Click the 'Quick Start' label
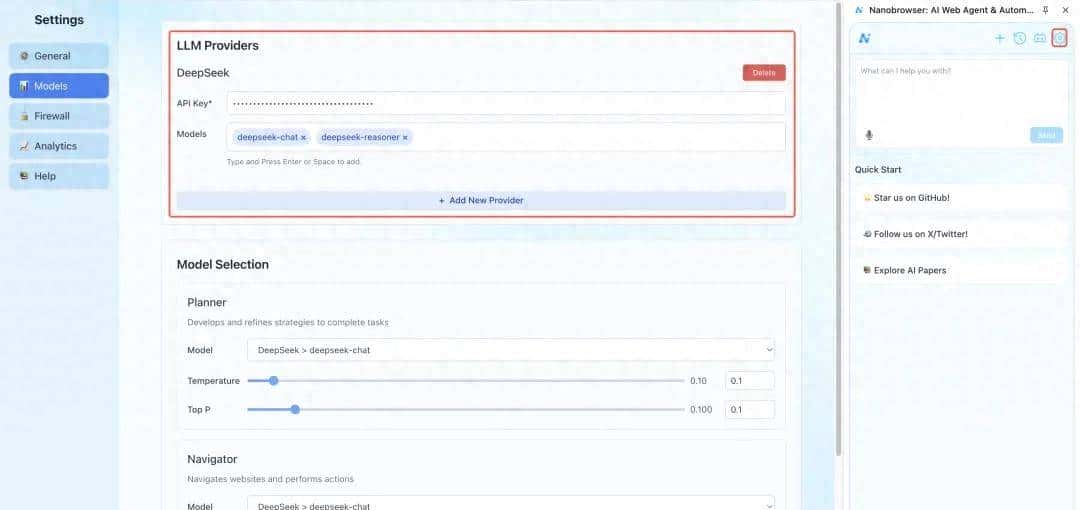 (878, 170)
